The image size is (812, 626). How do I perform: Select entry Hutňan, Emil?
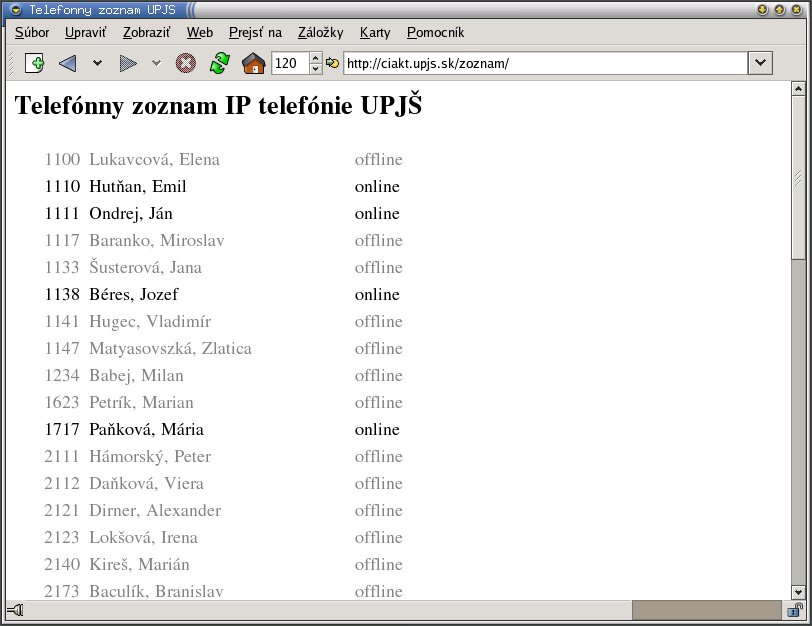click(138, 186)
